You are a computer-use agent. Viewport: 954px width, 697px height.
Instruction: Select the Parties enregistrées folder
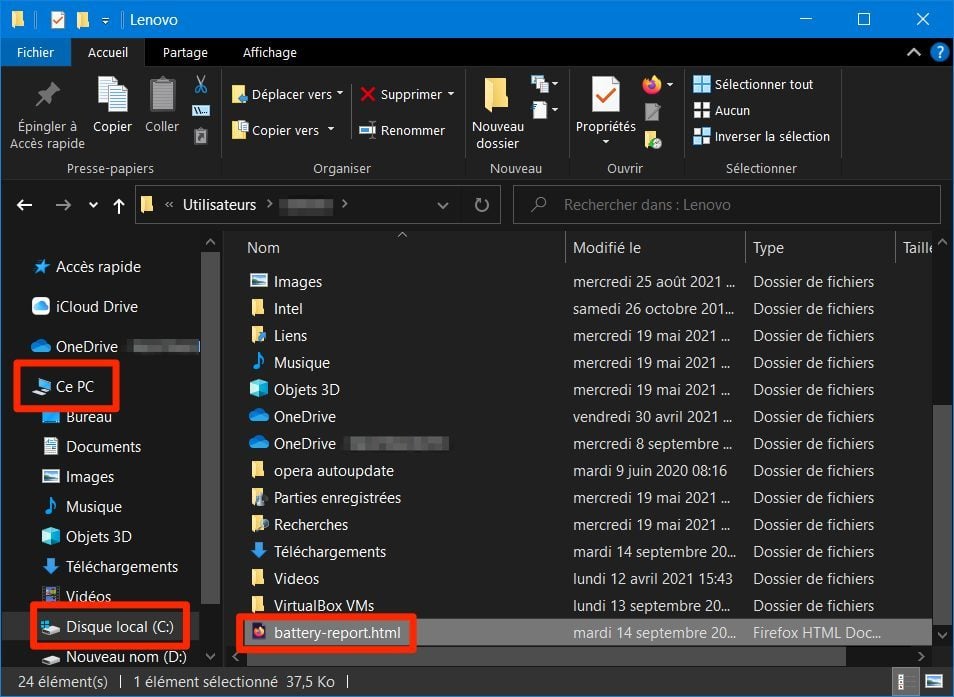[x=326, y=498]
